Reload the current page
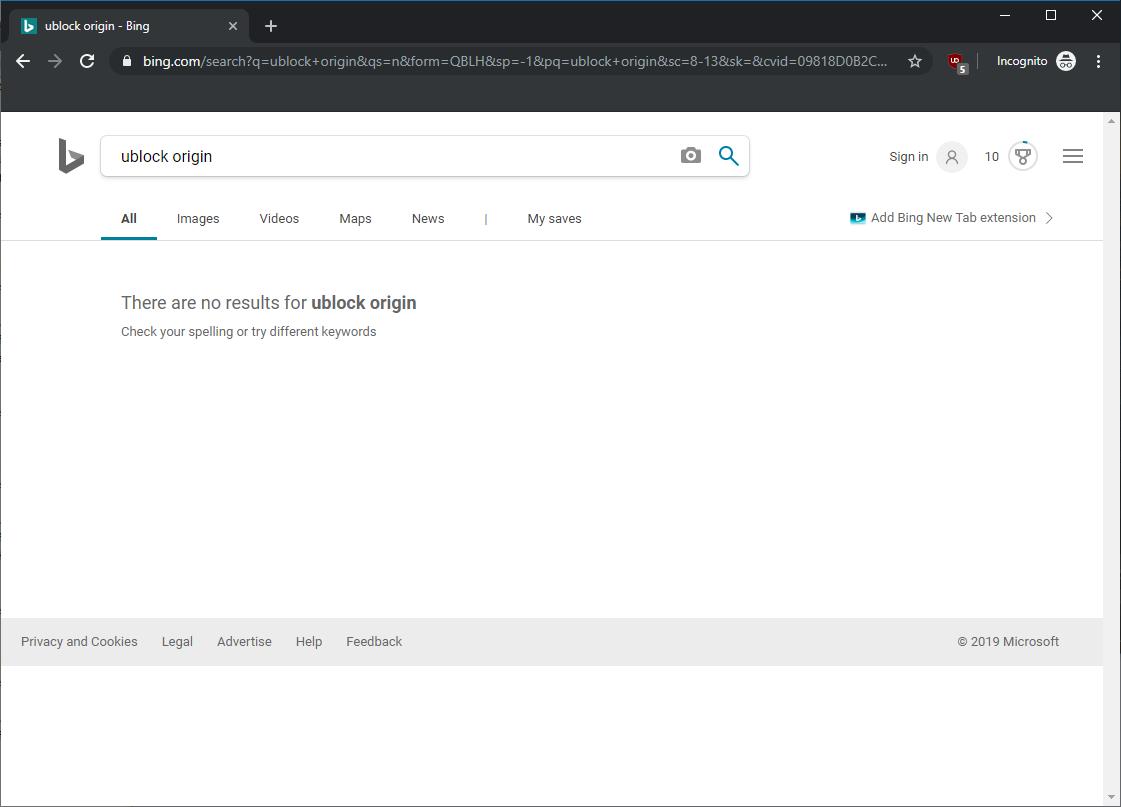 [x=87, y=61]
